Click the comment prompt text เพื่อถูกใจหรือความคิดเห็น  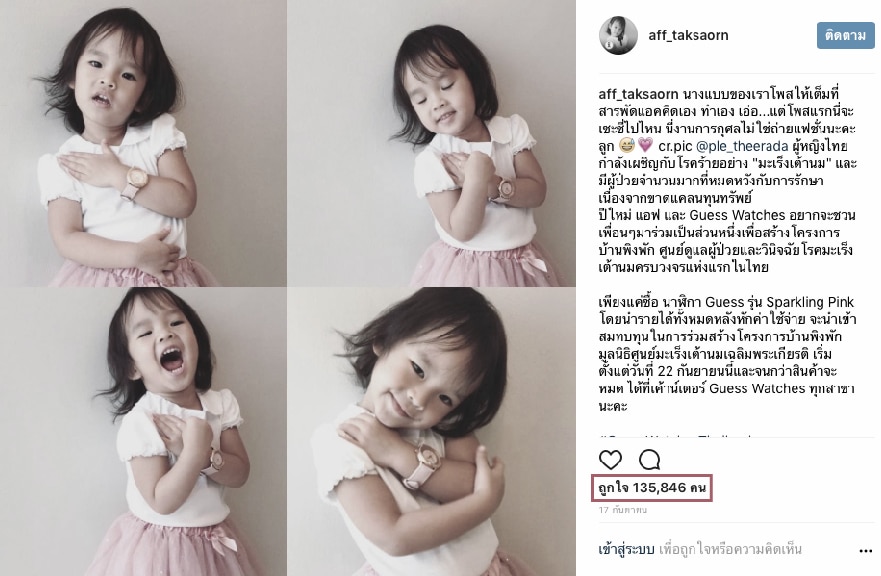tap(730, 549)
